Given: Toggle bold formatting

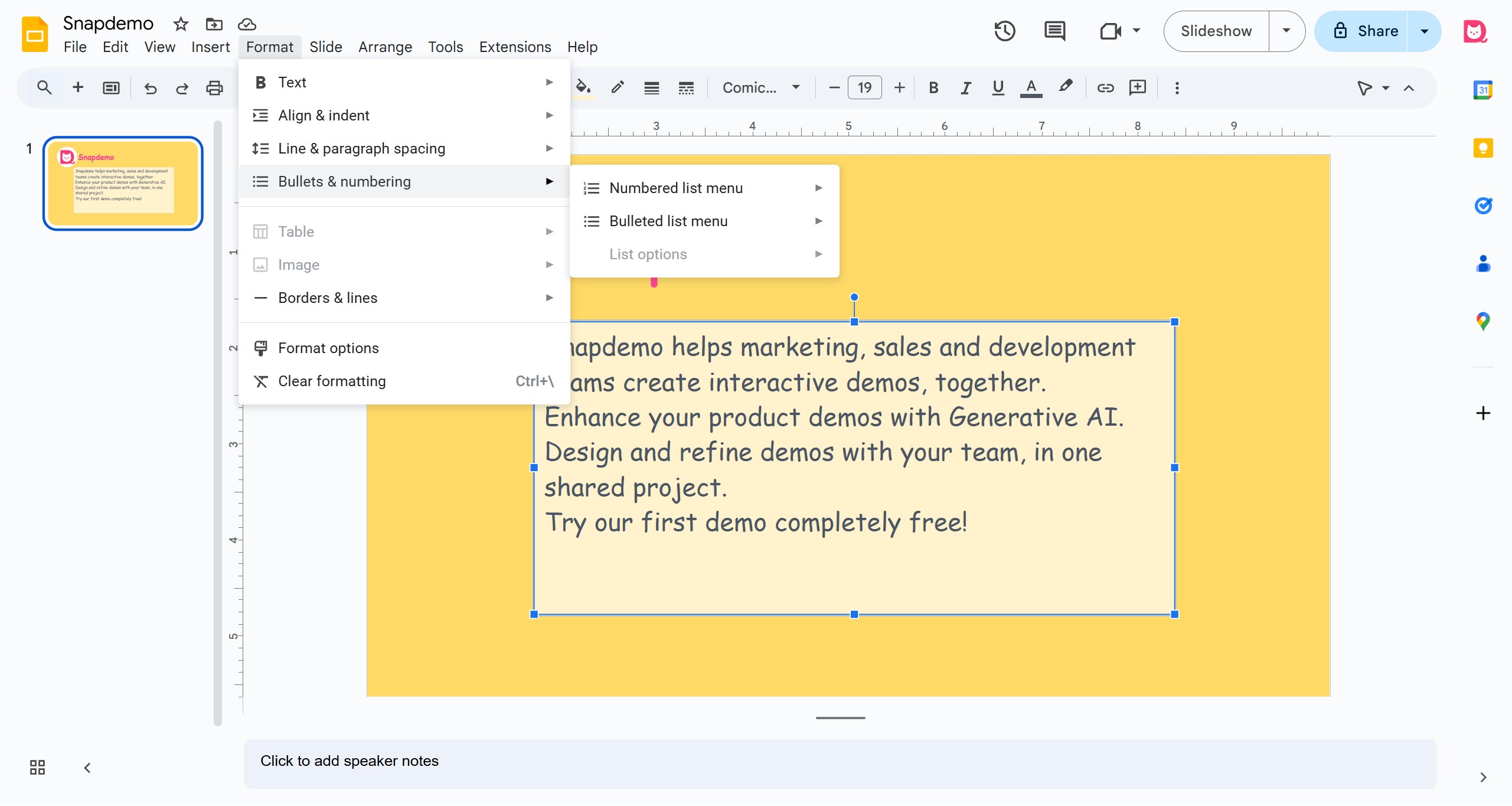Looking at the screenshot, I should pyautogui.click(x=933, y=88).
